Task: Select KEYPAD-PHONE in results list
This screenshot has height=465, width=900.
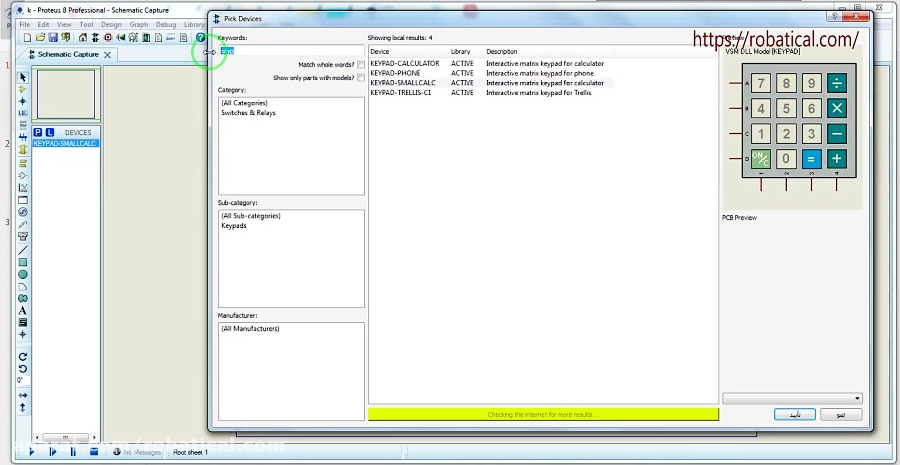Action: [x=395, y=73]
